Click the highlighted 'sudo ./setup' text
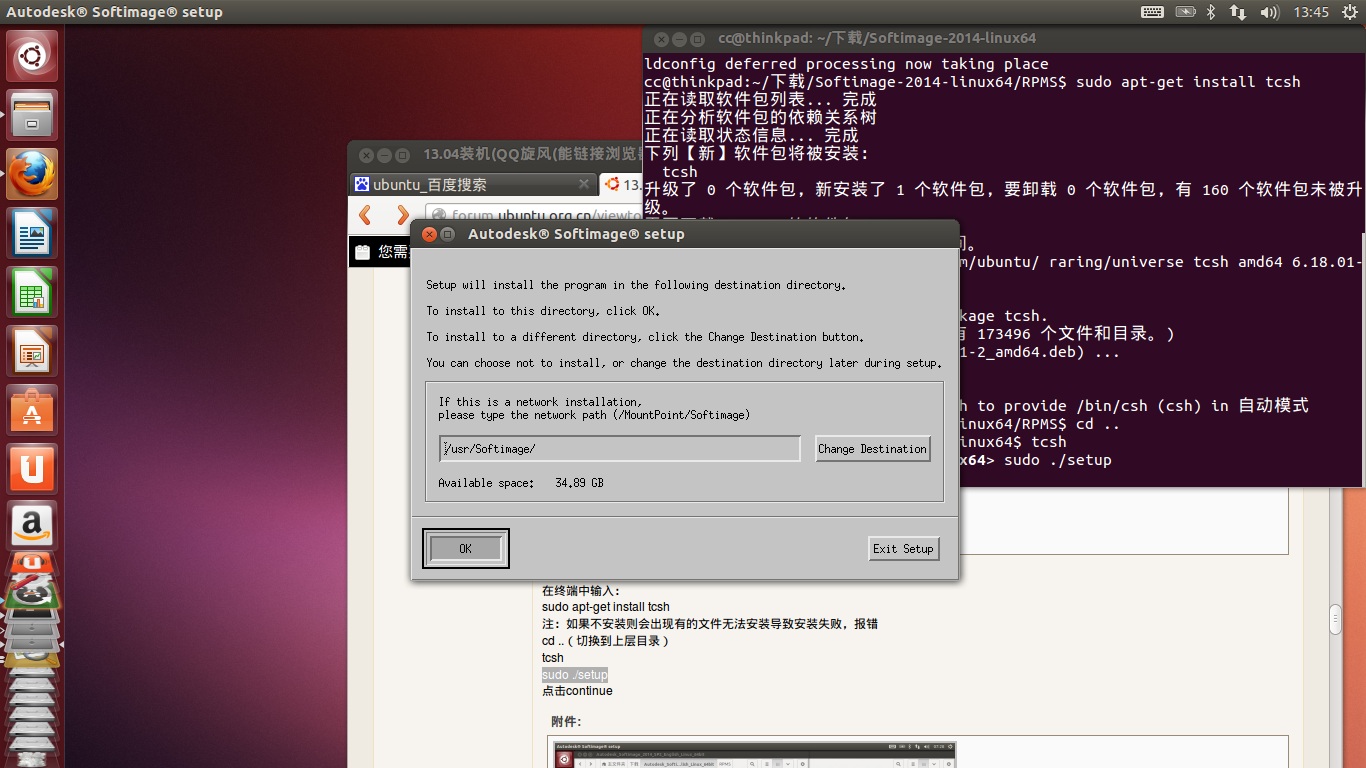Viewport: 1366px width, 768px height. coord(575,675)
